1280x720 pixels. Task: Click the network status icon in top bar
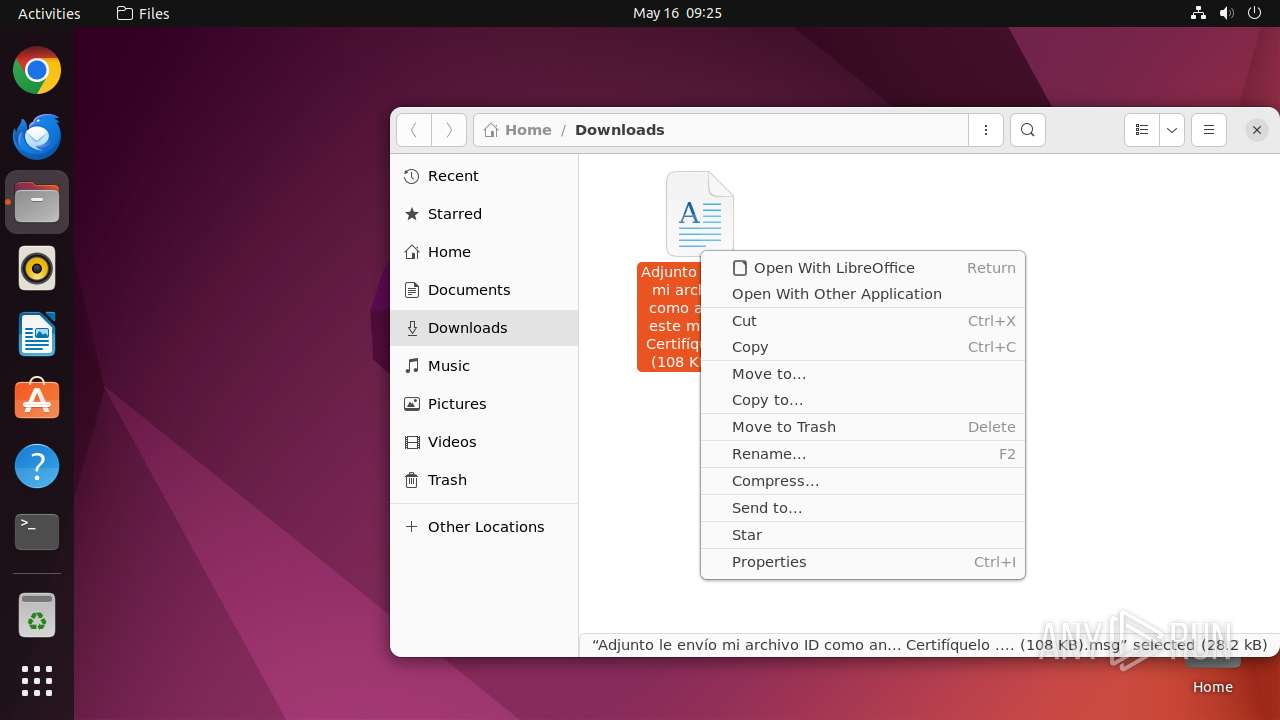(x=1198, y=13)
